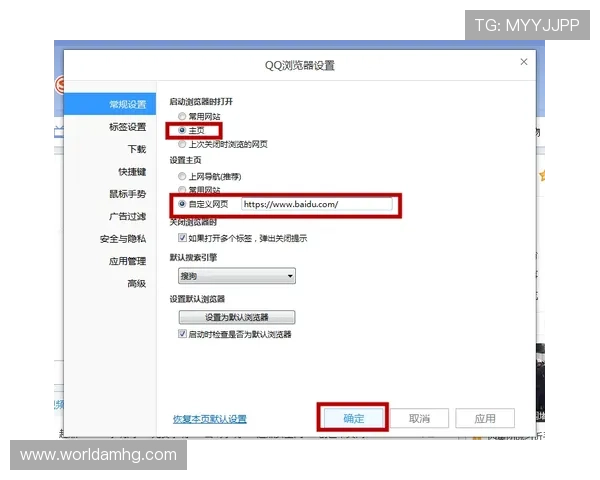This screenshot has height=480, width=600.
Task: Go to 快捷键 settings
Action: point(132,171)
